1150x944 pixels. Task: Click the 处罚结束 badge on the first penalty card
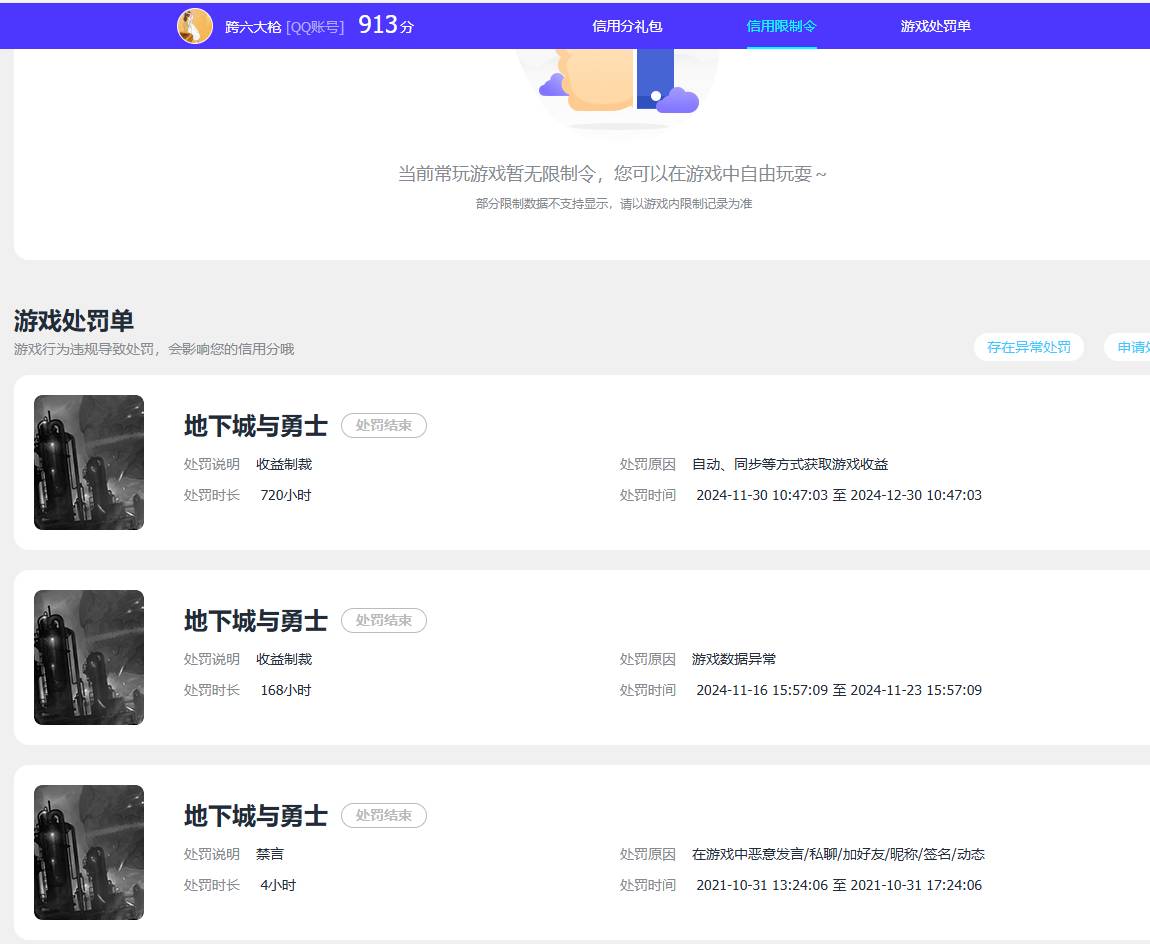coord(384,425)
